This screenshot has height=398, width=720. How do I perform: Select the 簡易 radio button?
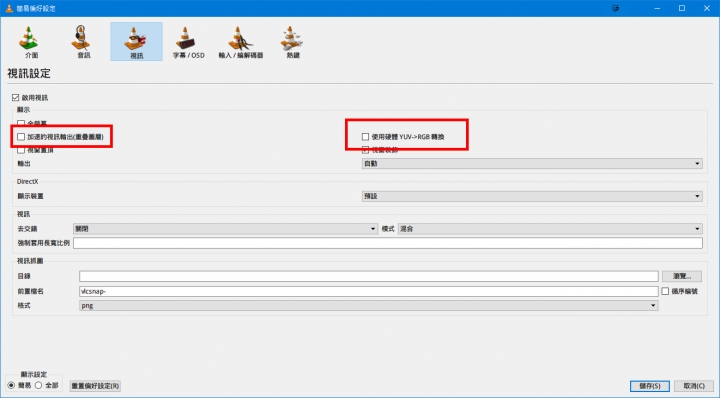(x=11, y=385)
